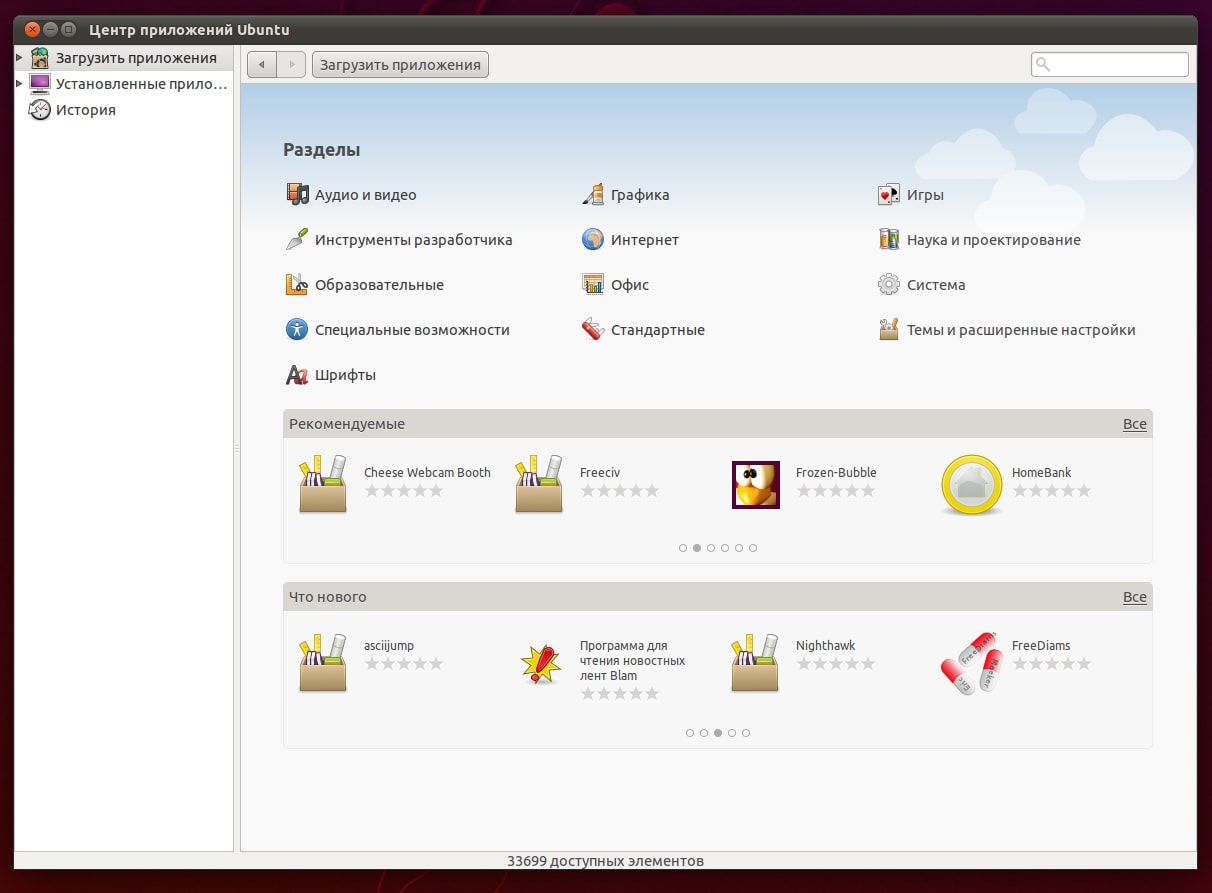This screenshot has height=893, width=1212.
Task: Rate Cheese Webcam Booth using its stars
Action: (403, 491)
